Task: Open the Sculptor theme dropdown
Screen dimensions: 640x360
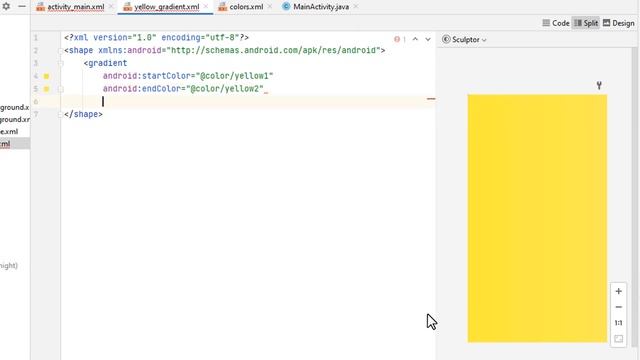Action: pyautogui.click(x=464, y=40)
